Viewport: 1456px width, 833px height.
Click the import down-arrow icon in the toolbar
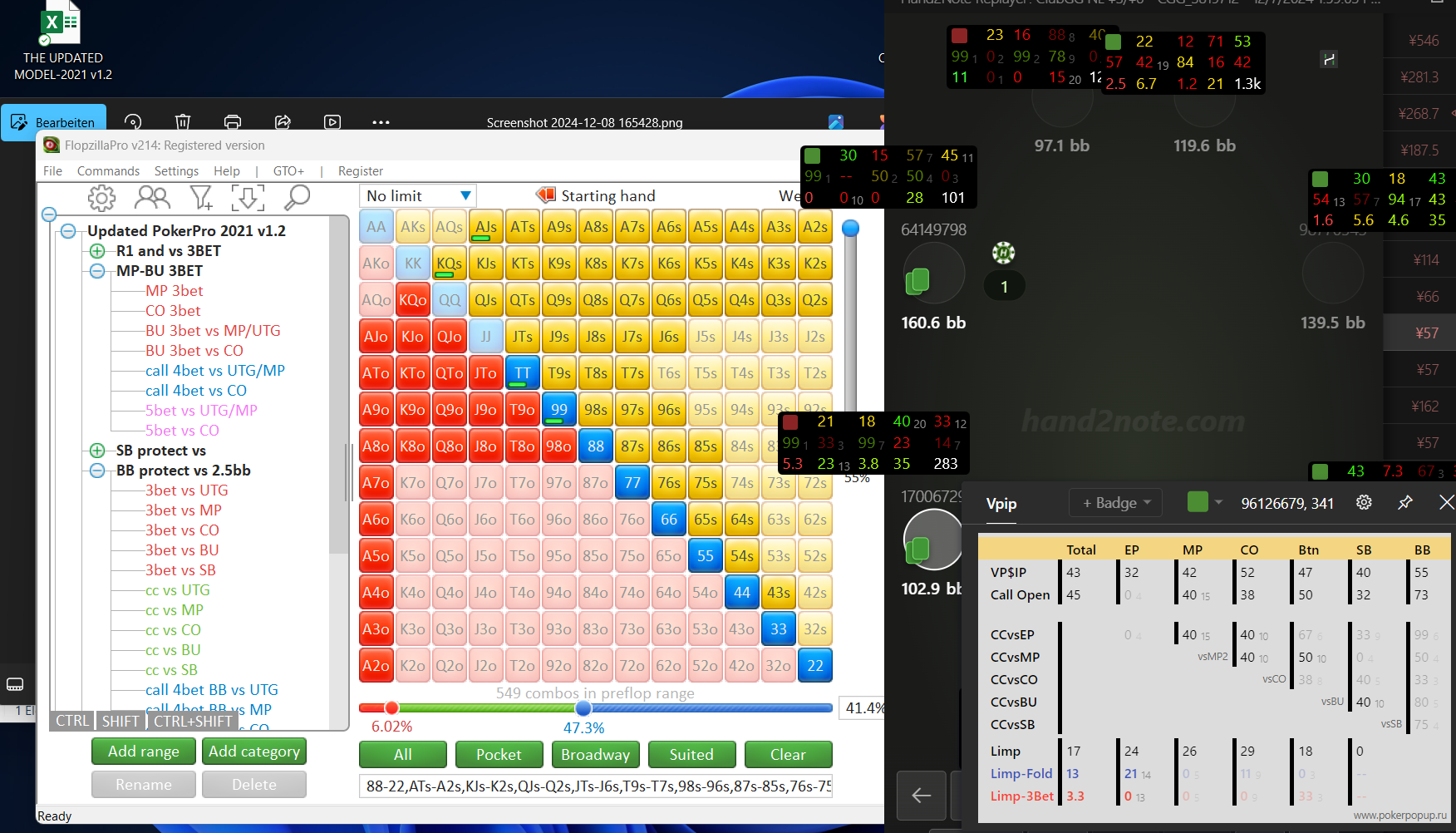pyautogui.click(x=248, y=198)
